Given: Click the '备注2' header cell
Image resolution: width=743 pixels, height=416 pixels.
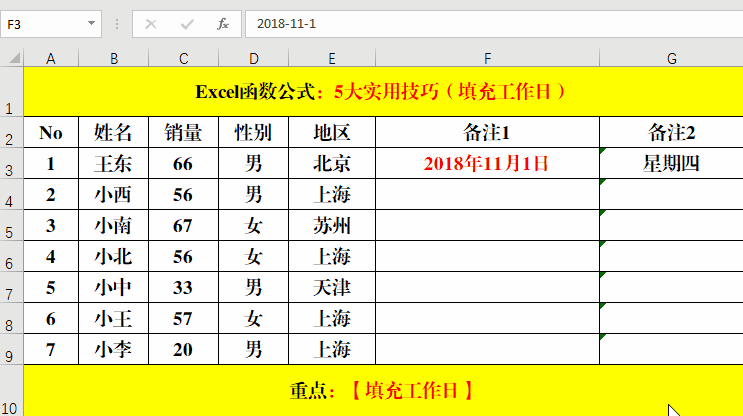Looking at the screenshot, I should click(671, 132).
